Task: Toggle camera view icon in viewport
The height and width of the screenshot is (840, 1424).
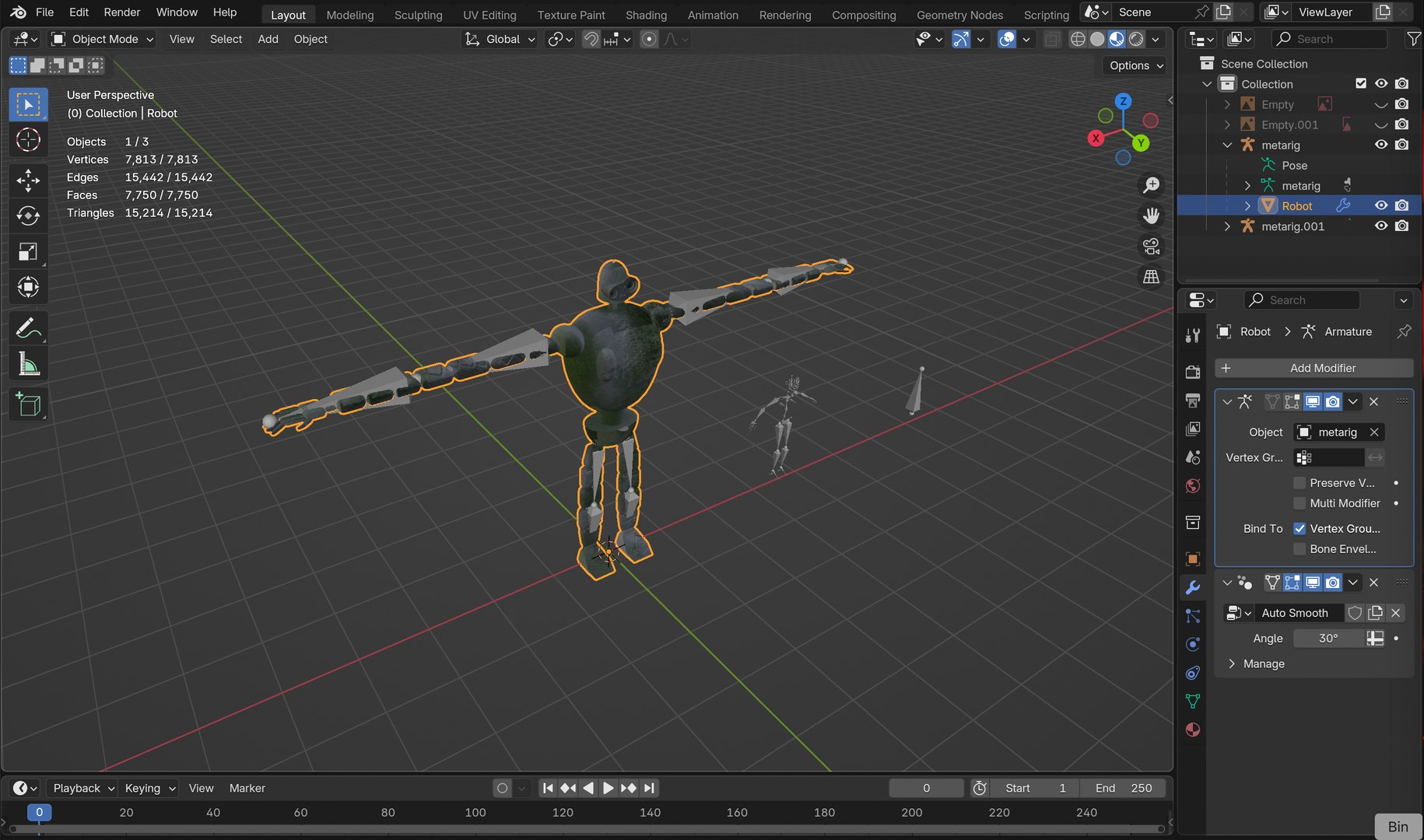Action: click(1151, 246)
